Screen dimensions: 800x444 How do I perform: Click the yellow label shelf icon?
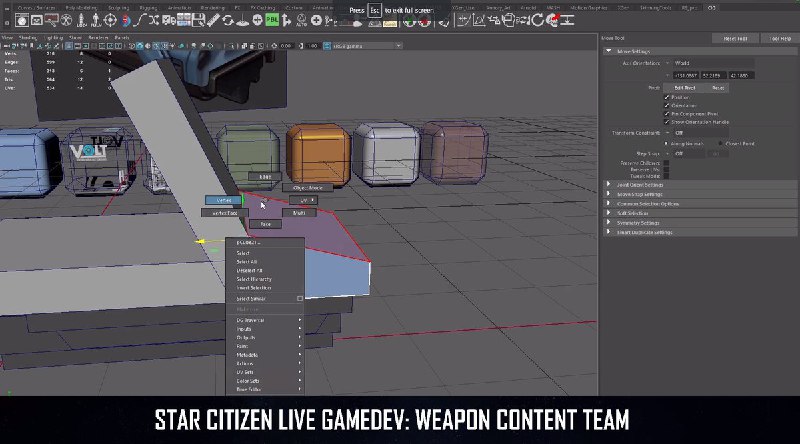pos(390,23)
